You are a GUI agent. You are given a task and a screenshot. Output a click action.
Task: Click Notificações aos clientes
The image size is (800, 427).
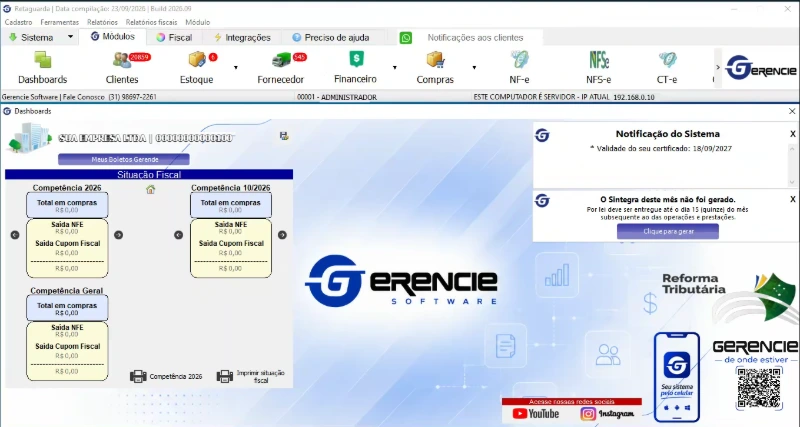[x=475, y=38]
